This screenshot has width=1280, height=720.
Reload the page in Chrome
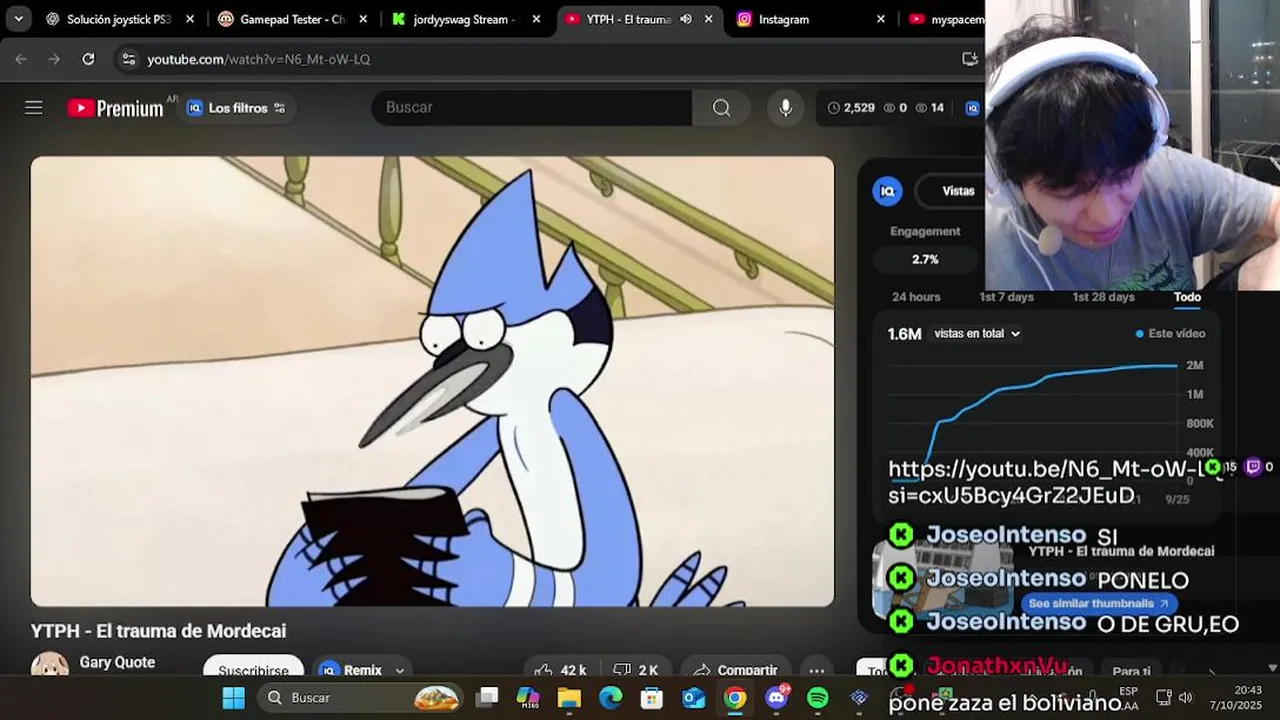(88, 59)
